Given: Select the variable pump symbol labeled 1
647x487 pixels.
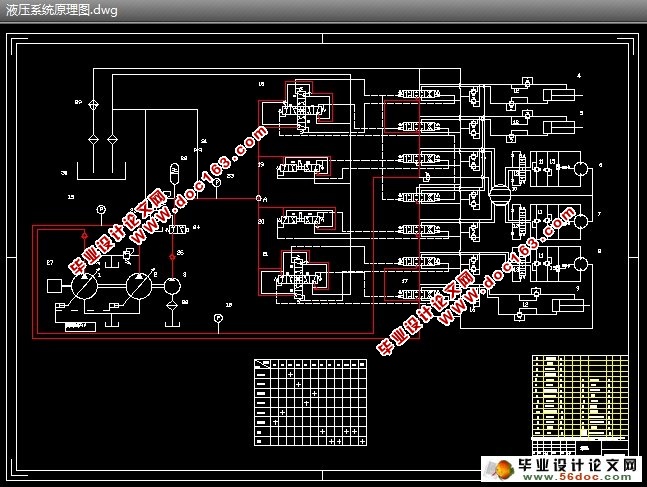Looking at the screenshot, I should (x=84, y=286).
